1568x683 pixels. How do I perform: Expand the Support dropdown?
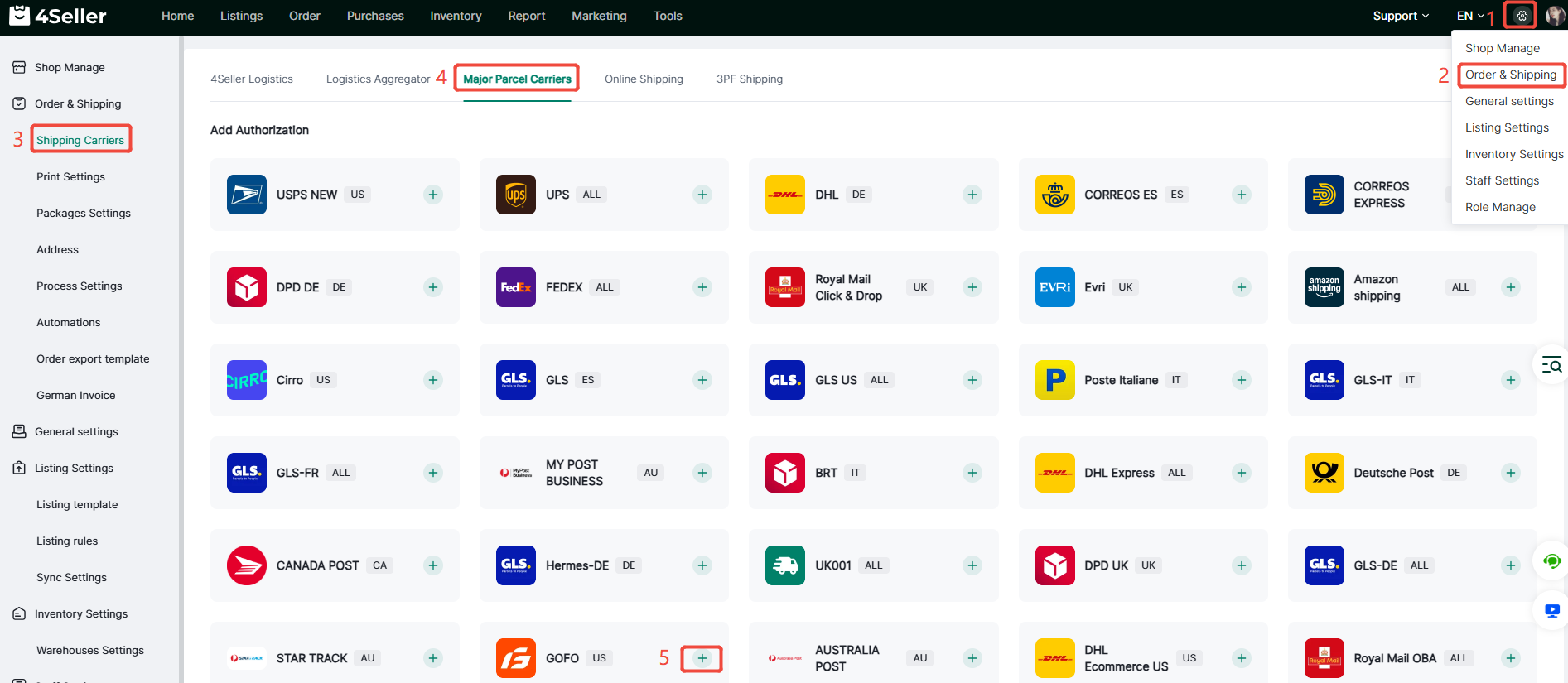pos(1401,16)
